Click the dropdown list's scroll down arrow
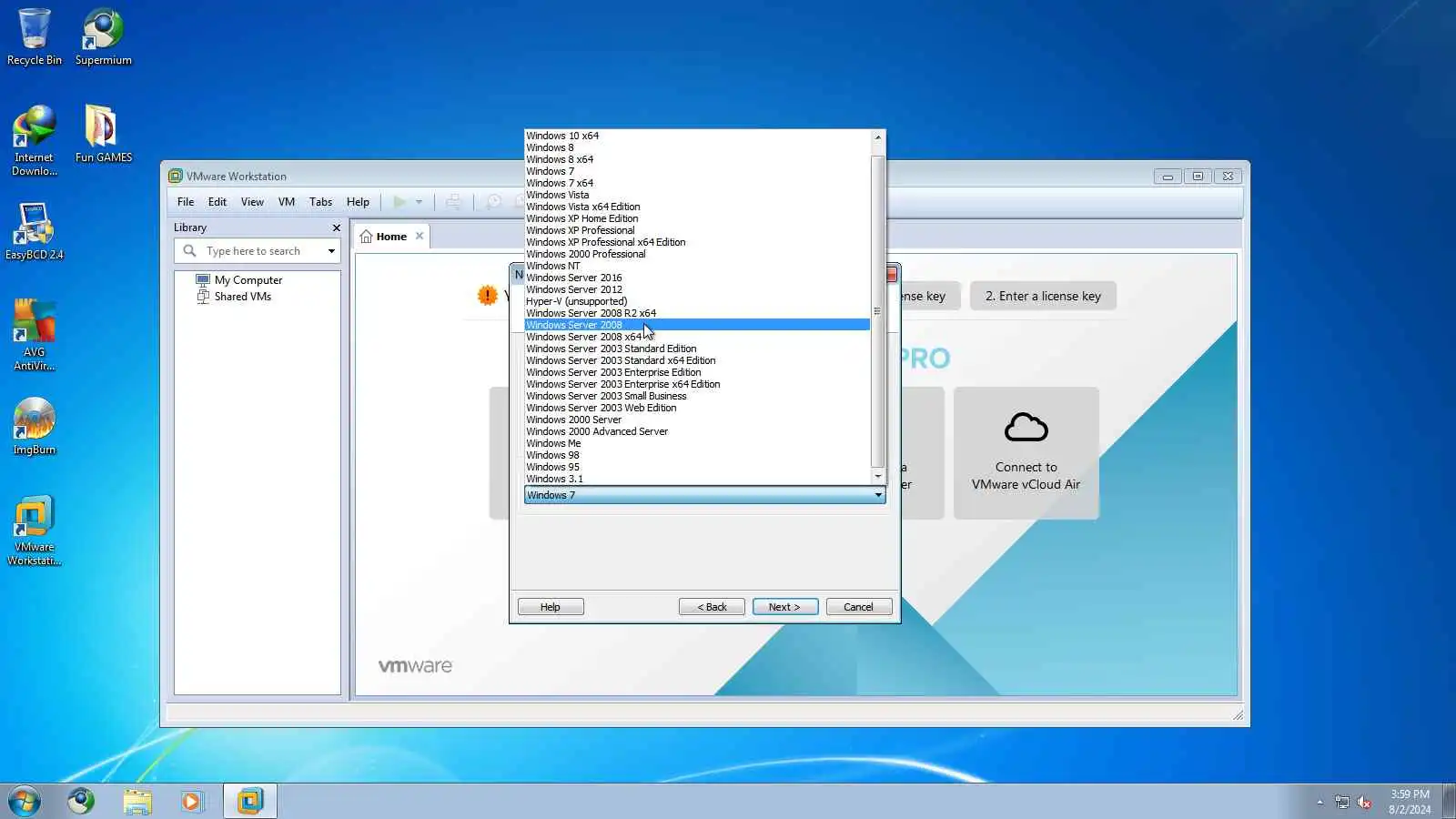1456x819 pixels. pos(878,477)
